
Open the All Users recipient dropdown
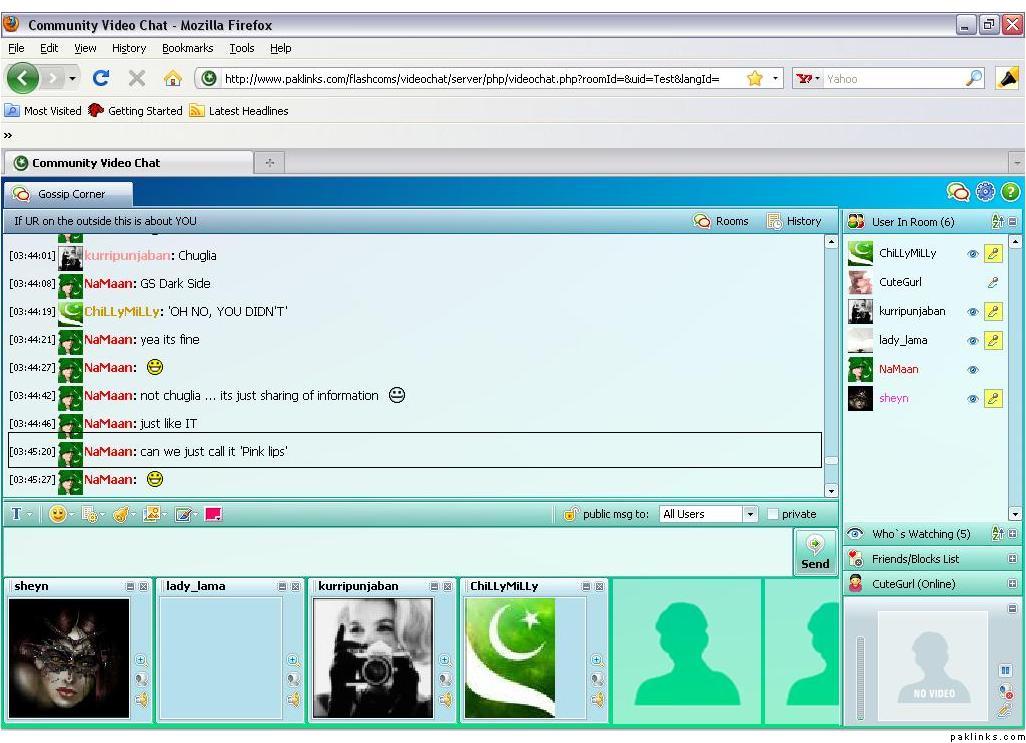click(x=749, y=514)
